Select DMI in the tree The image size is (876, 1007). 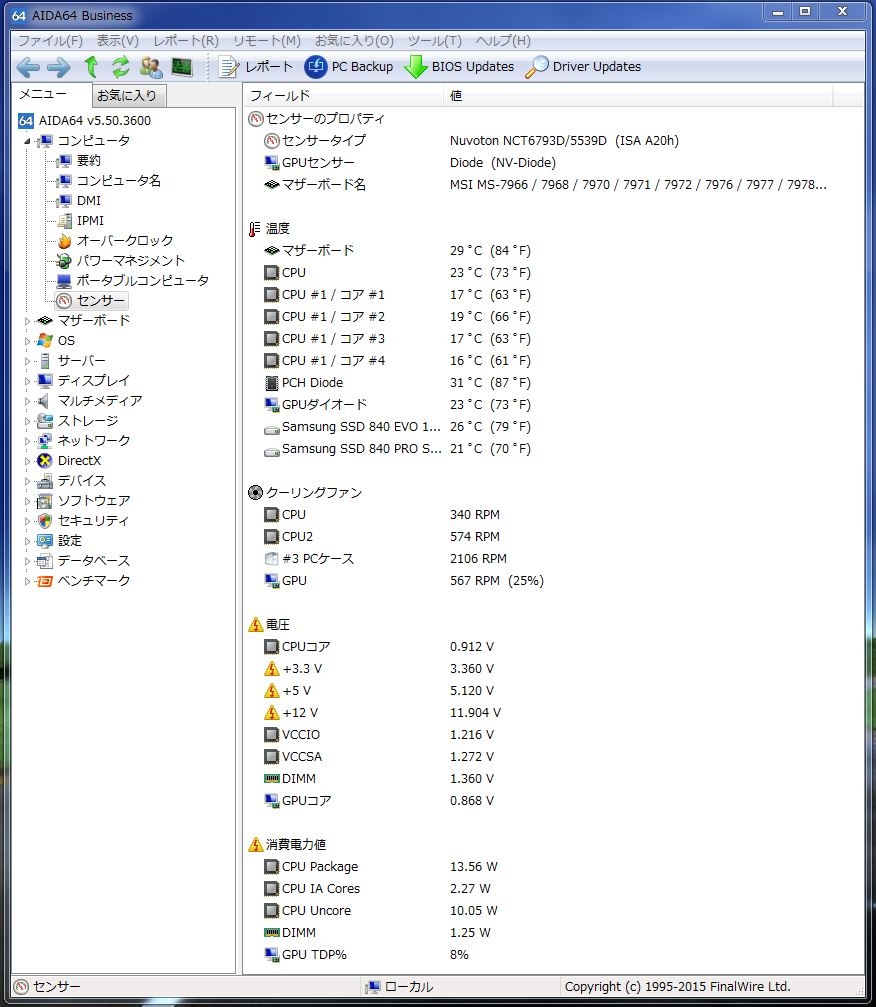89,200
